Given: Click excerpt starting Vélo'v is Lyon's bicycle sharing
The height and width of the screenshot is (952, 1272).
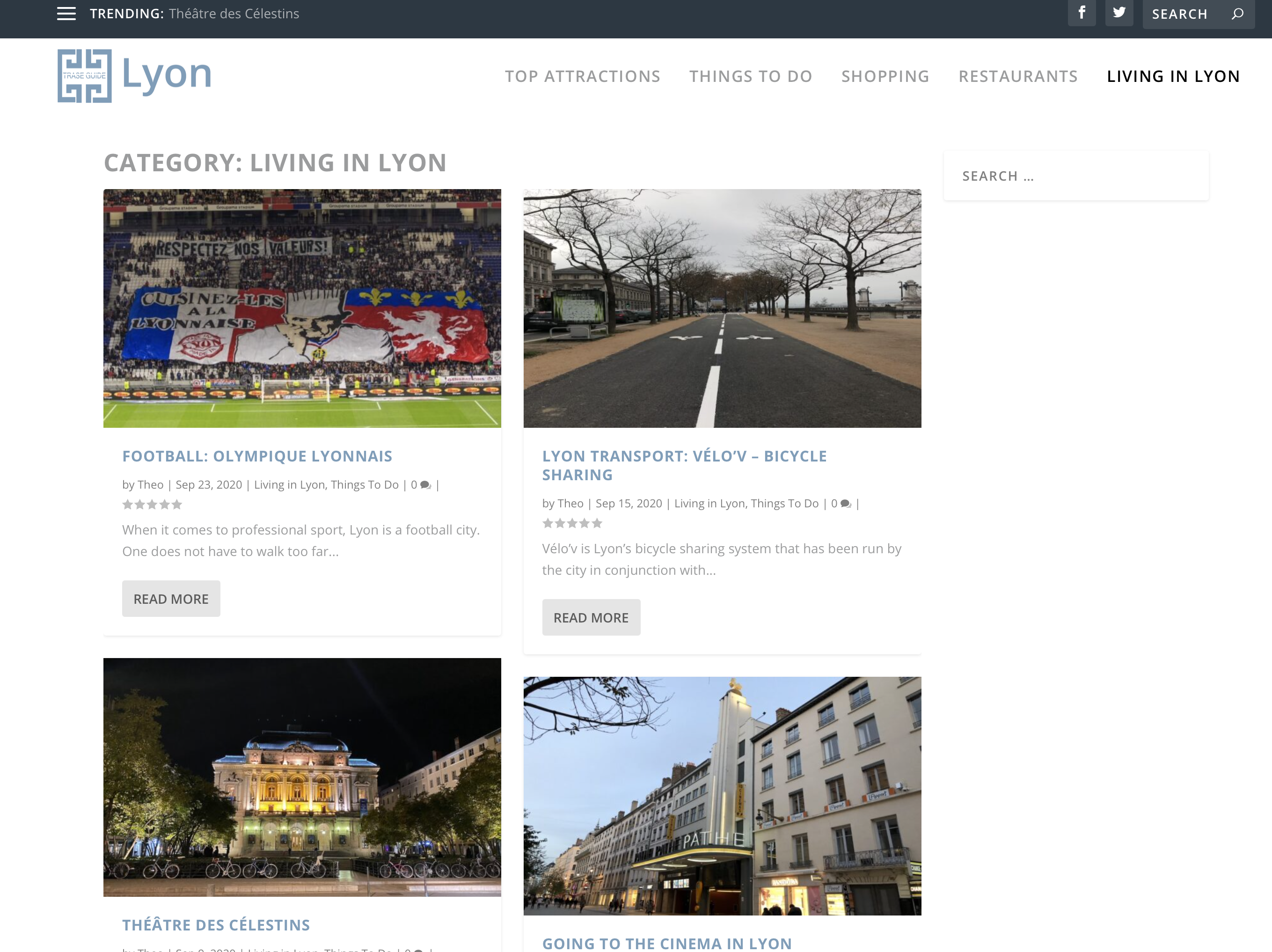Looking at the screenshot, I should (x=722, y=559).
